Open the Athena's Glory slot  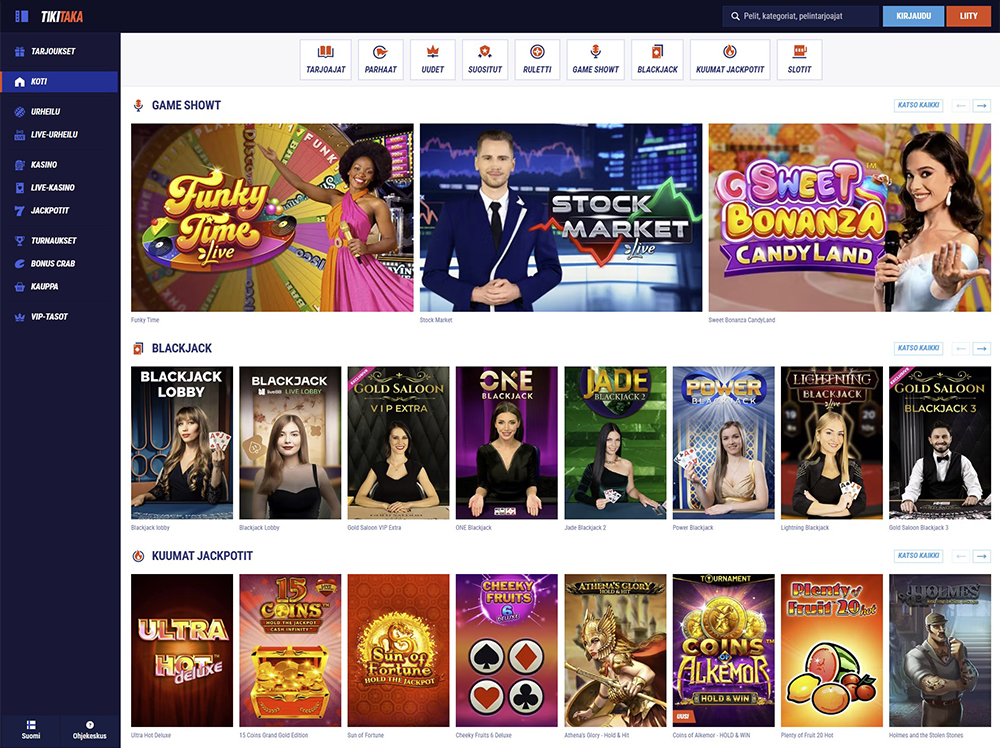[x=615, y=650]
